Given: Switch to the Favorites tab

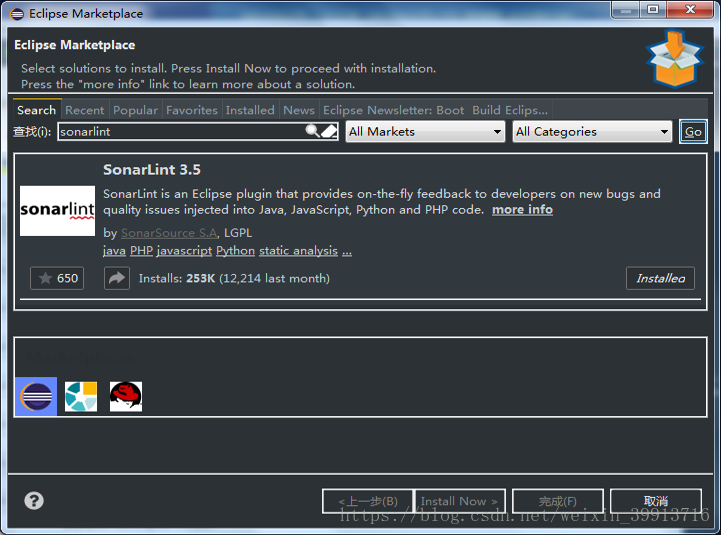Looking at the screenshot, I should click(x=192, y=110).
